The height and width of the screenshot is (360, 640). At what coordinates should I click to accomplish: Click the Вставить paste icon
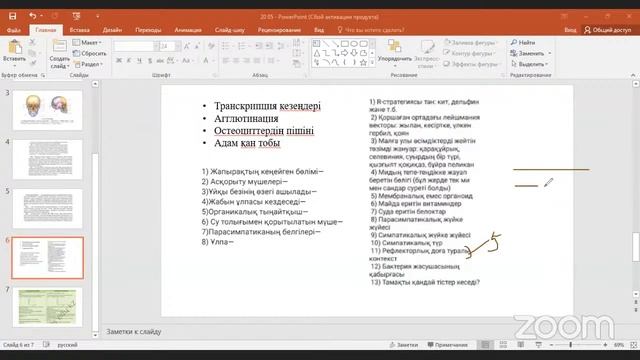(15, 47)
